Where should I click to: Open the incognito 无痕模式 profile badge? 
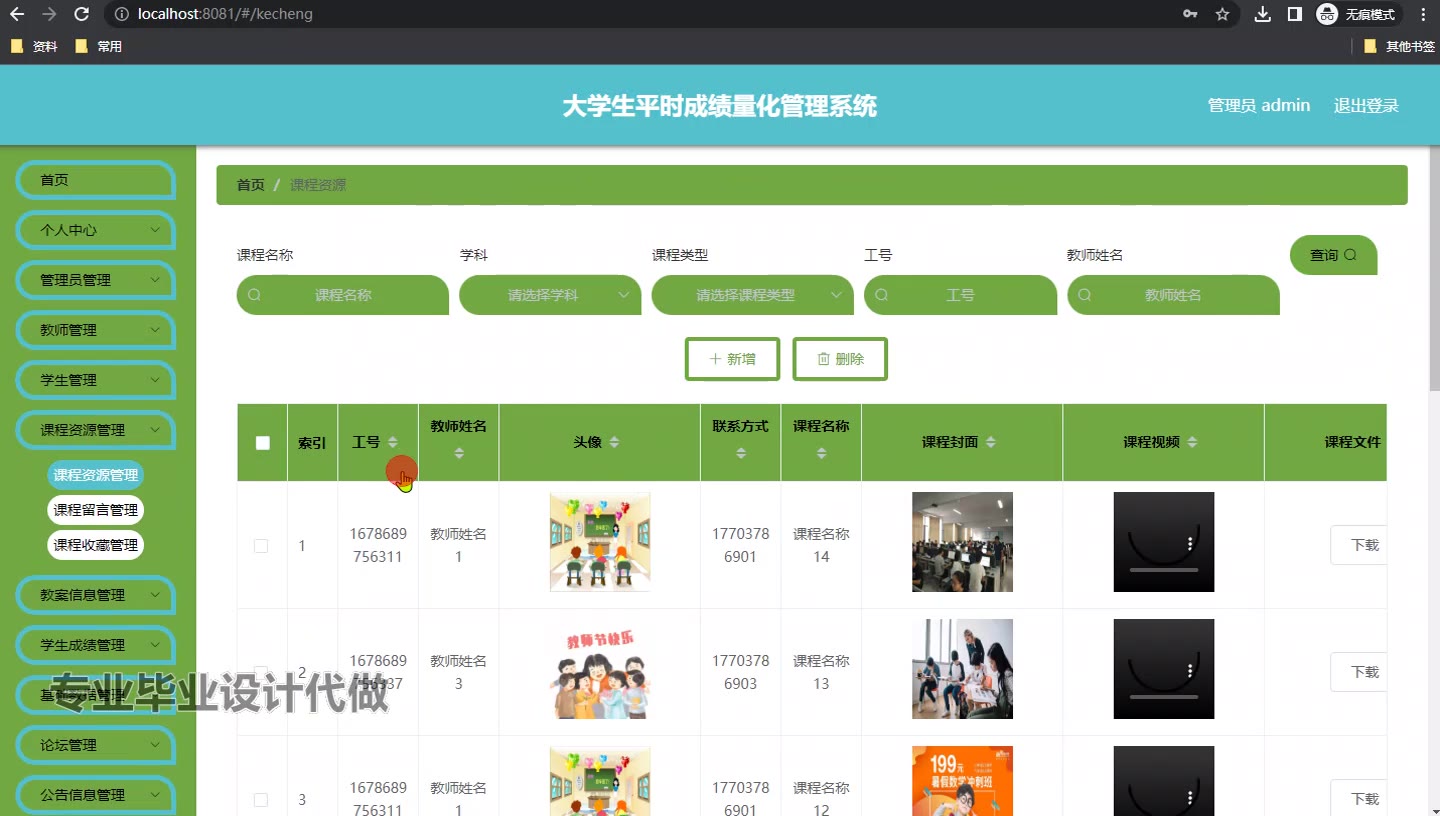point(1358,14)
